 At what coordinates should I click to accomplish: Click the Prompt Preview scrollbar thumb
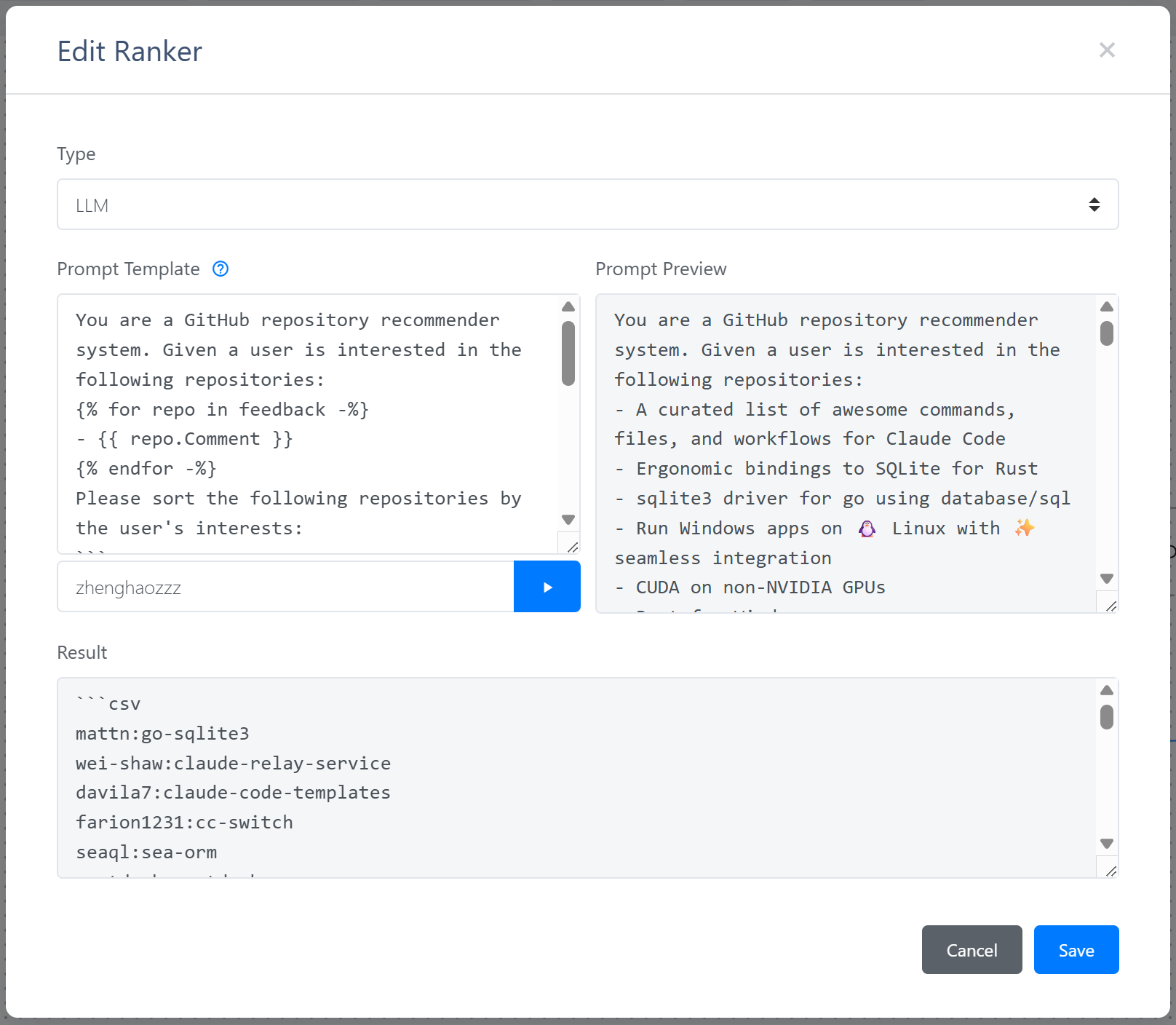coord(1107,333)
